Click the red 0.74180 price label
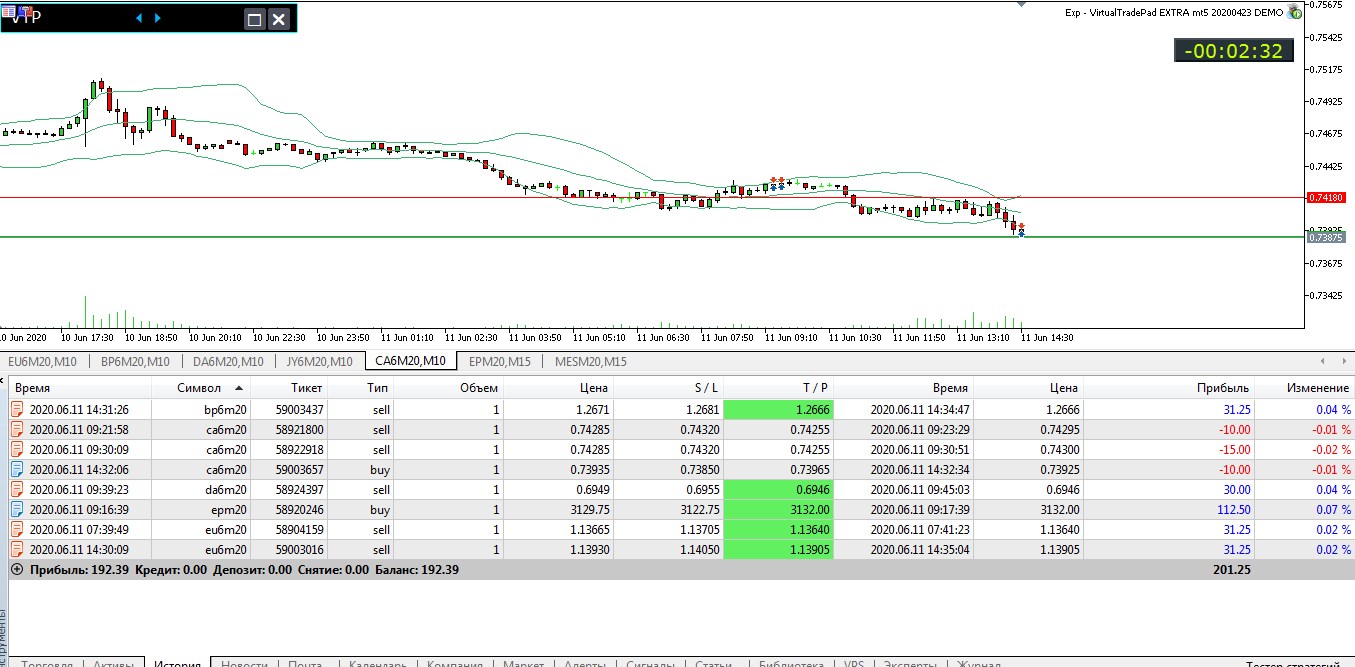Viewport: 1355px width, 667px height. click(1326, 198)
